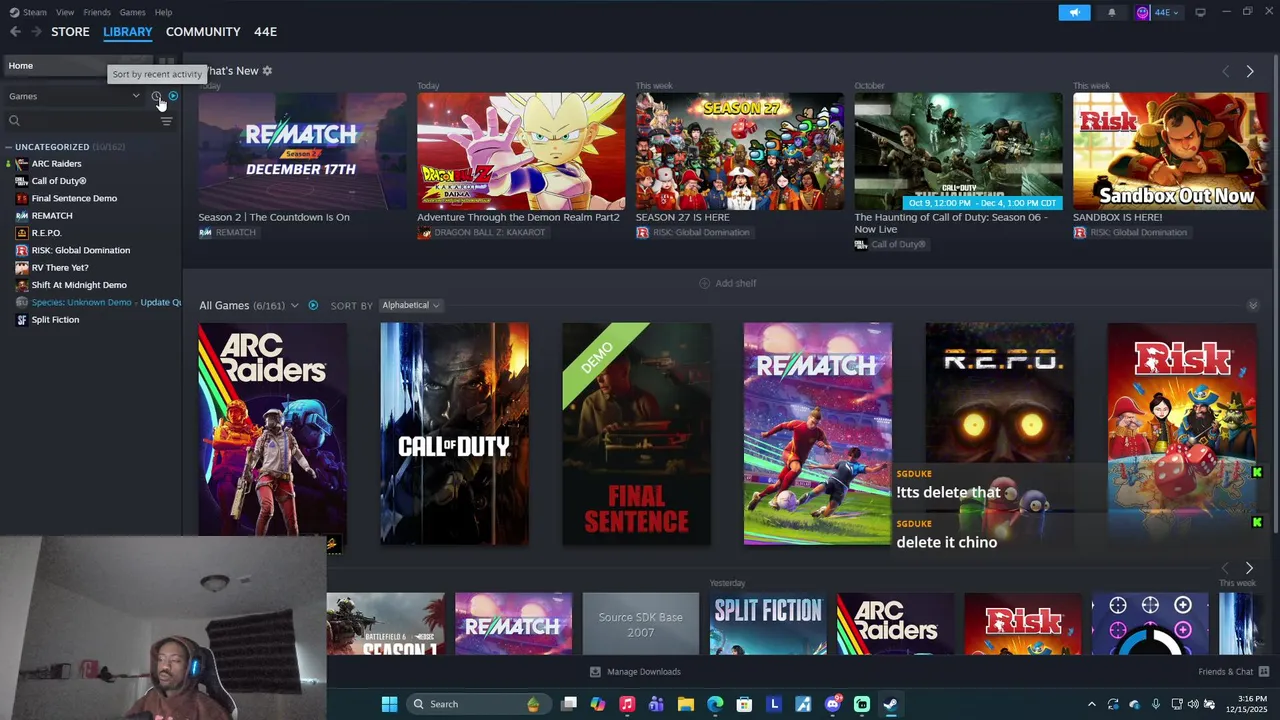Screen dimensions: 1280x720
Task: Select RISK: Global Domination in sidebar
Action: pyautogui.click(x=80, y=250)
